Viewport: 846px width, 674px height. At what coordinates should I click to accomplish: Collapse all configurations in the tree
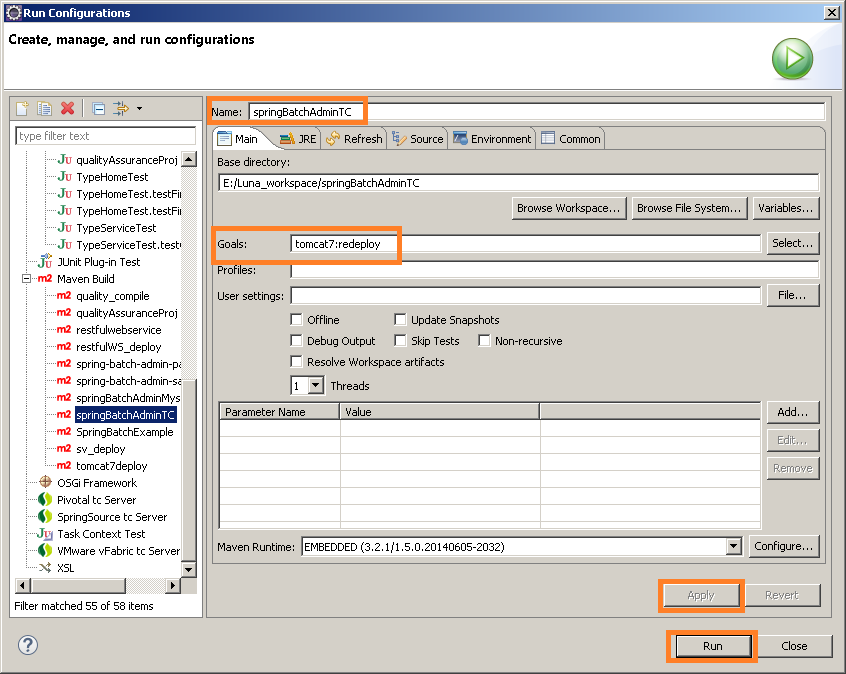(x=97, y=108)
